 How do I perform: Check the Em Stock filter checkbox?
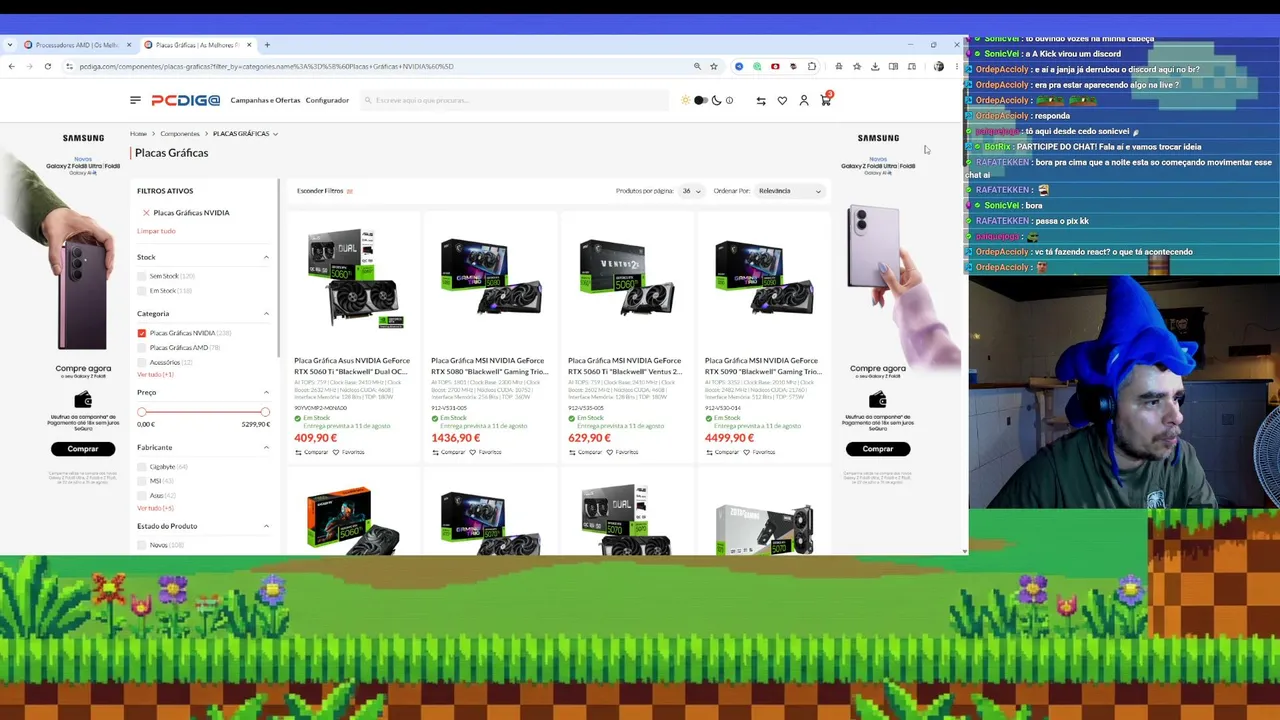pos(142,291)
